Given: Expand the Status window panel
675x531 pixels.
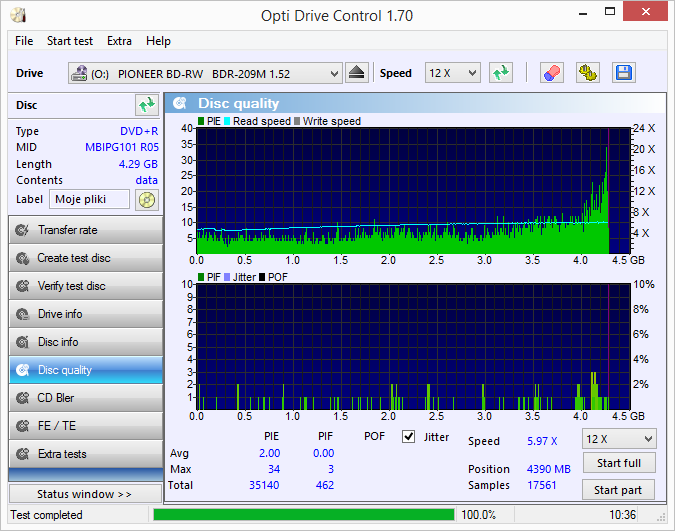Looking at the screenshot, I should [x=85, y=494].
